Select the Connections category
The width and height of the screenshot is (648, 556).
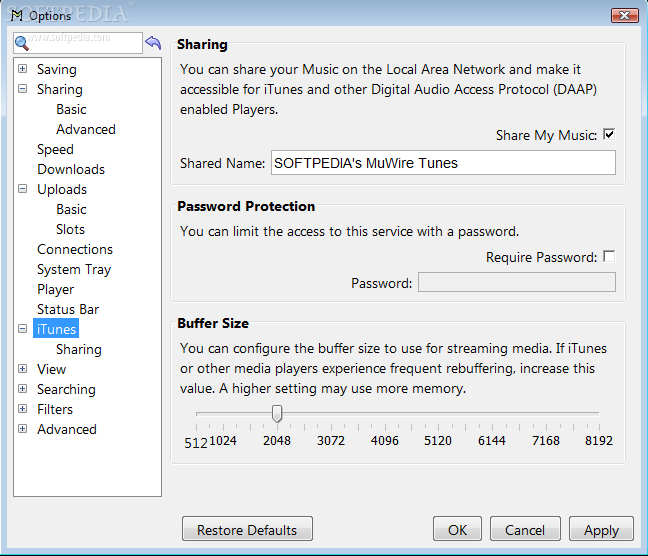75,249
